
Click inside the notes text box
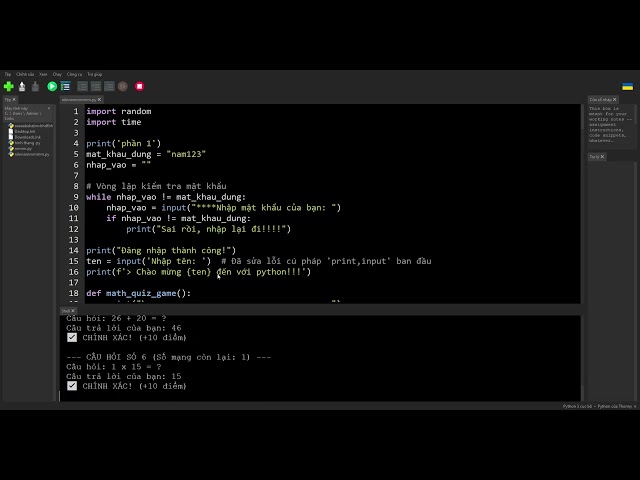pos(610,125)
